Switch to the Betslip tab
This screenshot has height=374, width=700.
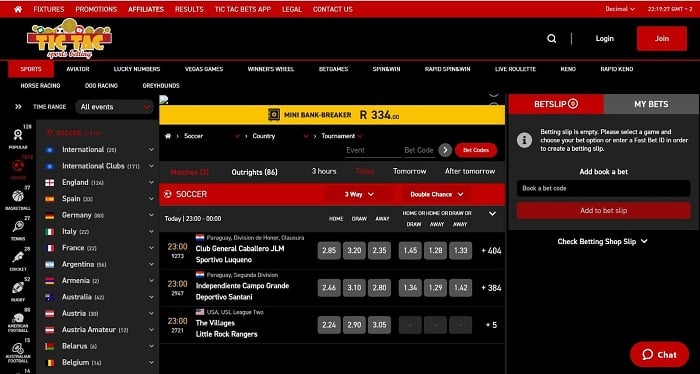click(x=556, y=104)
